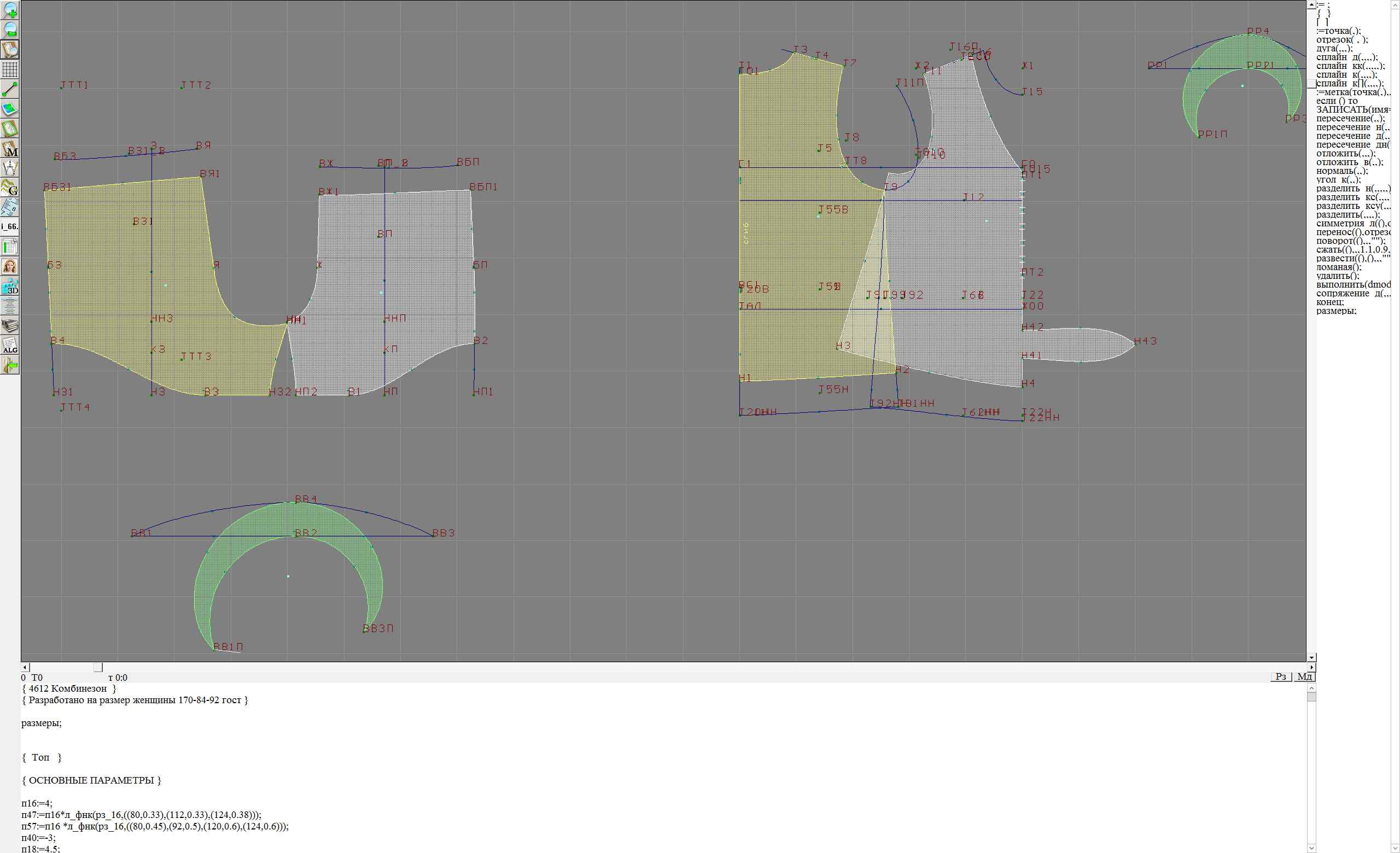Click the 'размеры;' line in code editor
The image size is (1400, 853).
[x=42, y=723]
